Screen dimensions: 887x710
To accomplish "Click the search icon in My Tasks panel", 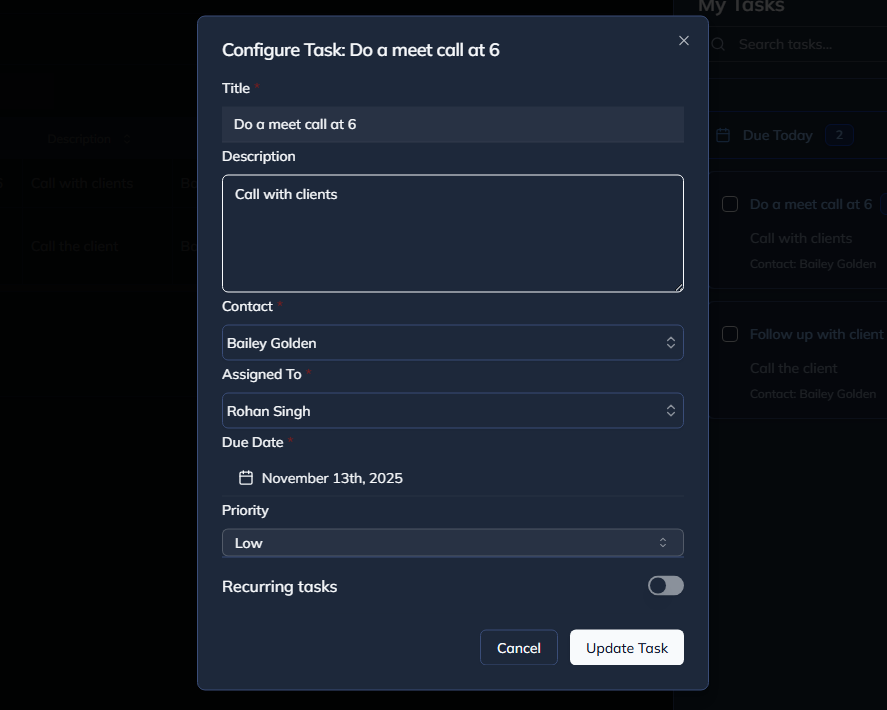I will [718, 44].
